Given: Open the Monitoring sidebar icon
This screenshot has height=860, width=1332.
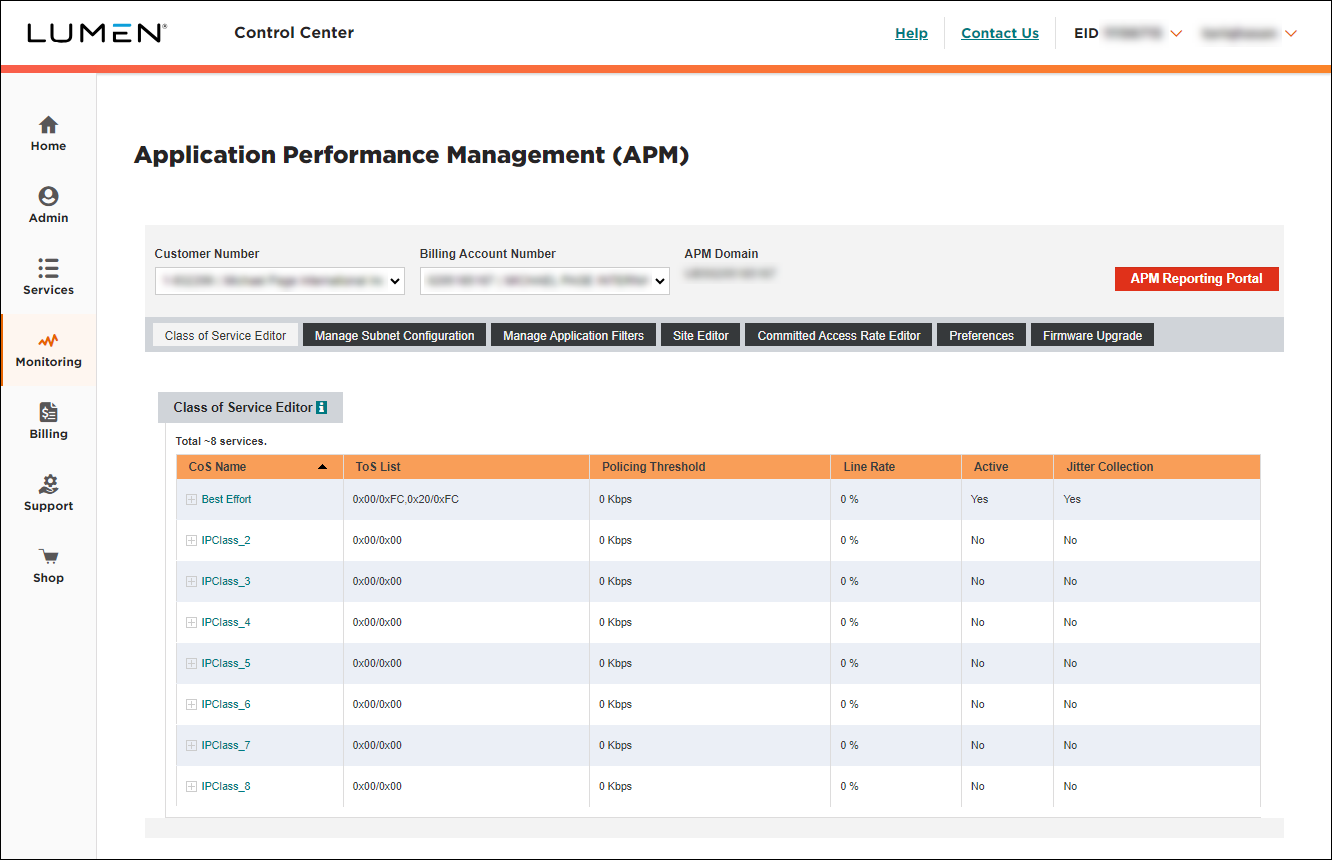Looking at the screenshot, I should tap(48, 341).
